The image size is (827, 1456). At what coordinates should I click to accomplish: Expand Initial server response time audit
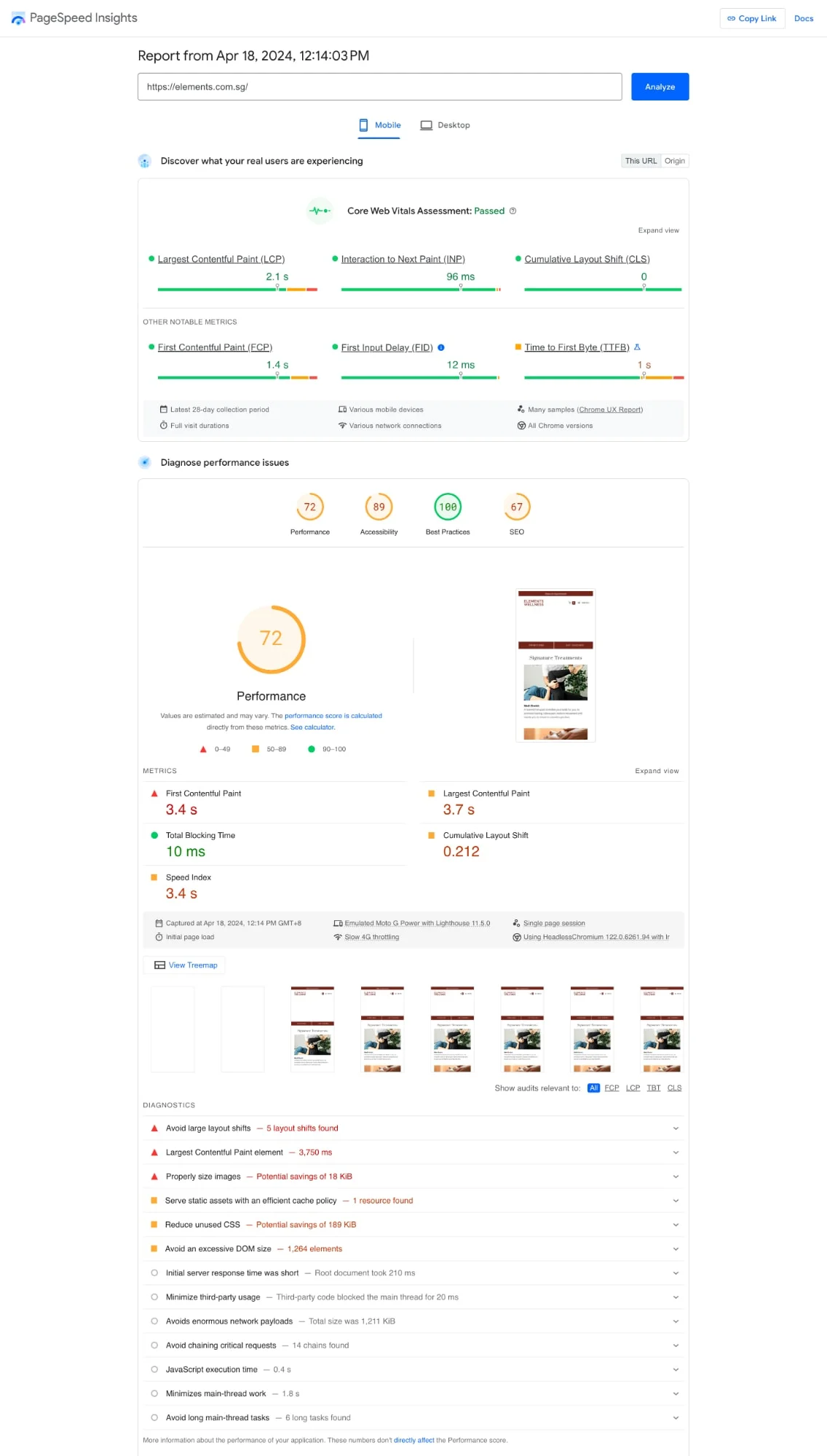413,1273
